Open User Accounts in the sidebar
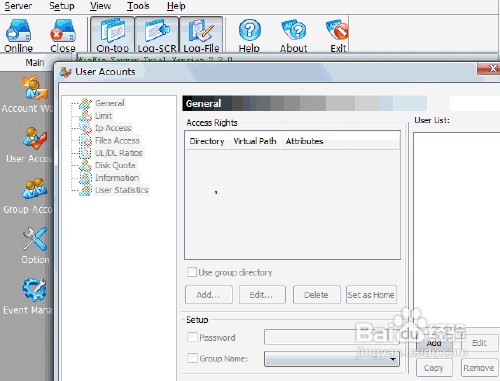 pos(28,145)
